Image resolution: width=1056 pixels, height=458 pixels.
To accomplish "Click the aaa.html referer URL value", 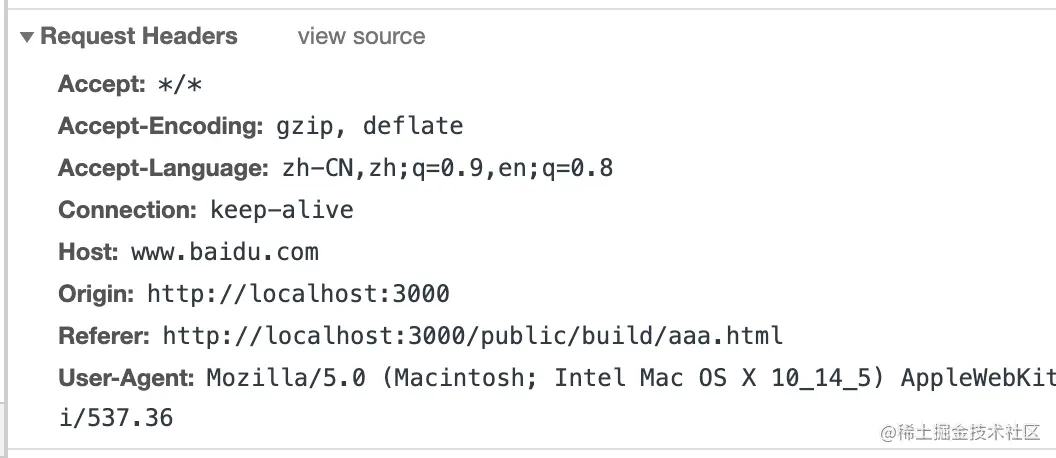I will [472, 337].
